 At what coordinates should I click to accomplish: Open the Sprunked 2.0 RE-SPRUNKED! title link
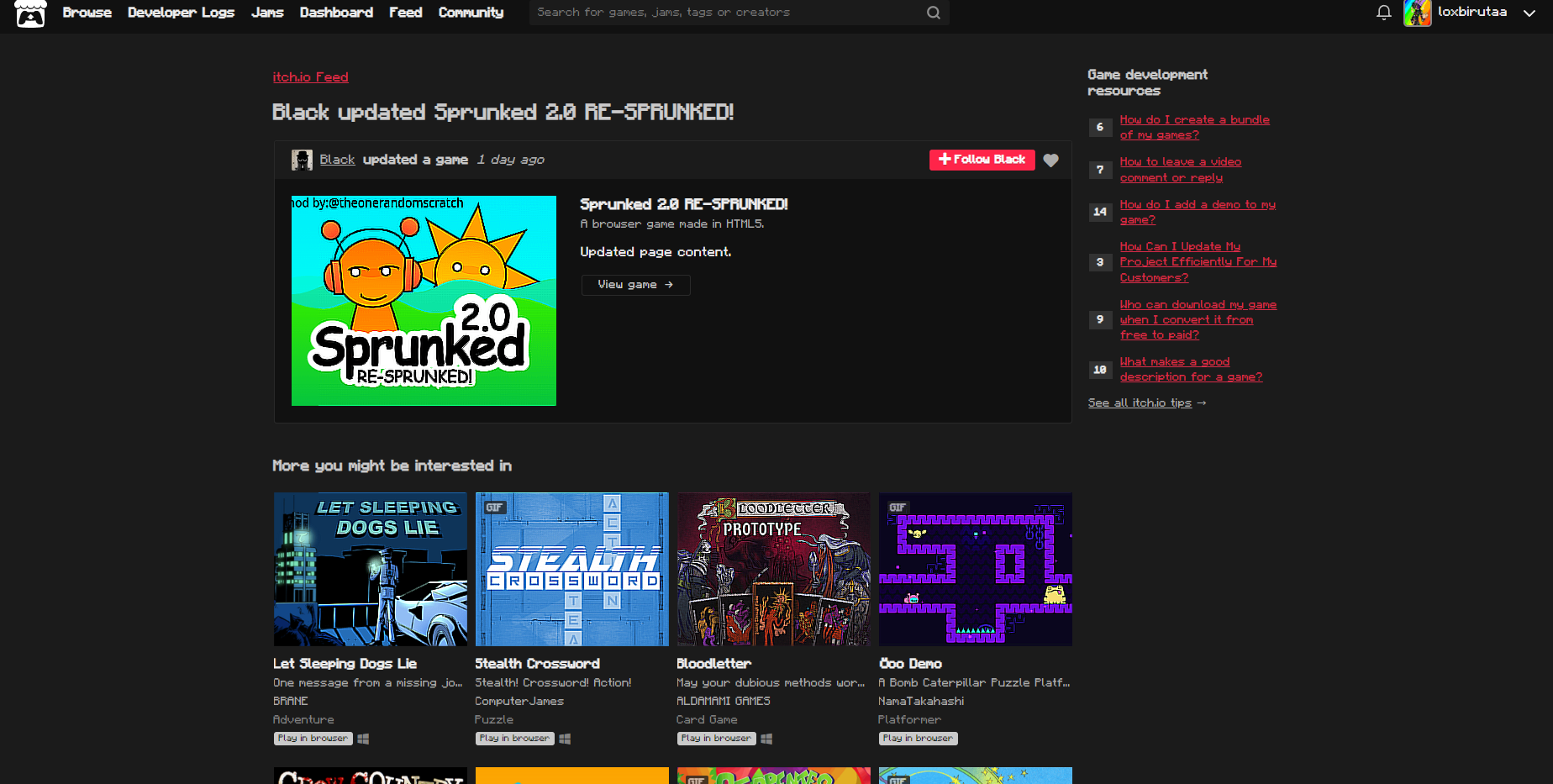click(x=684, y=204)
